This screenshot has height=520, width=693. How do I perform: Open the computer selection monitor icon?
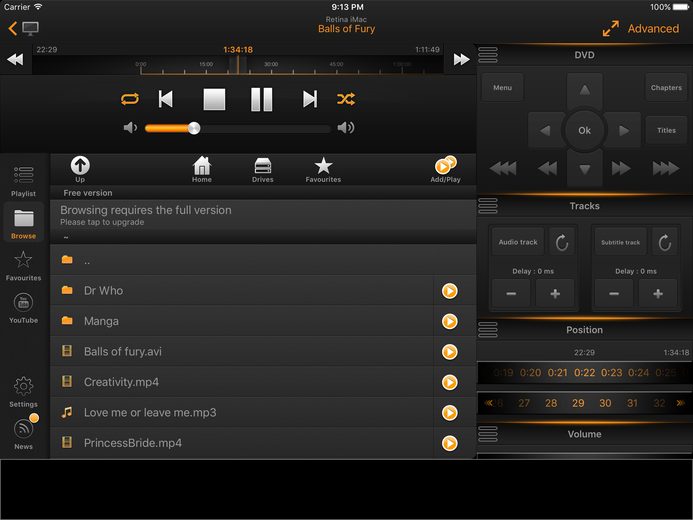click(30, 29)
